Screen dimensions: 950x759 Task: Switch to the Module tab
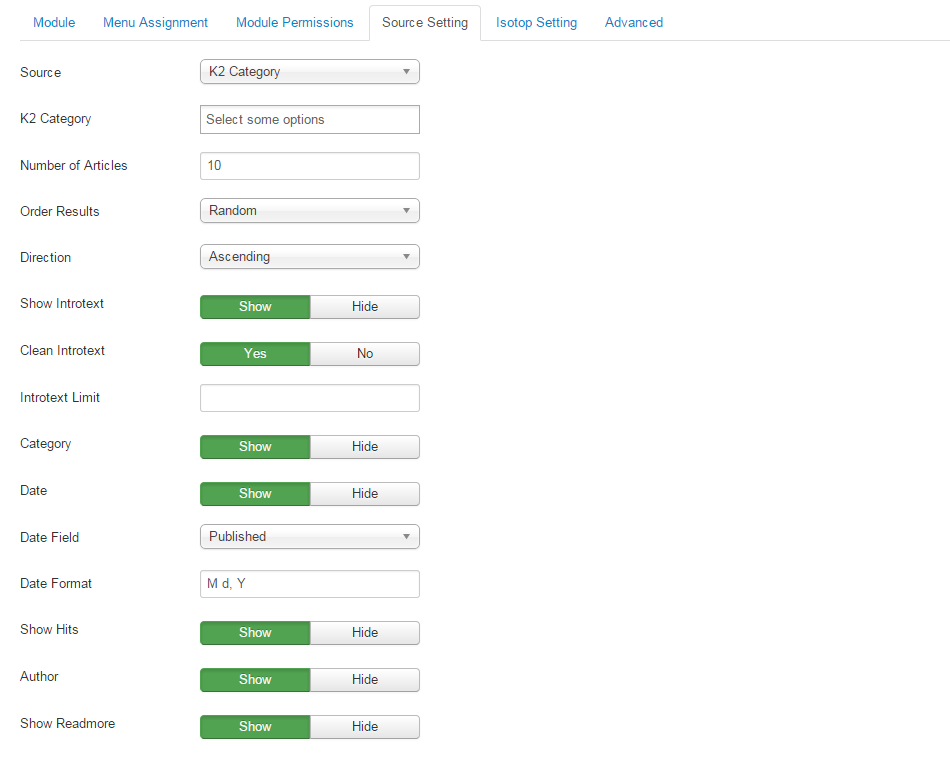(x=54, y=22)
